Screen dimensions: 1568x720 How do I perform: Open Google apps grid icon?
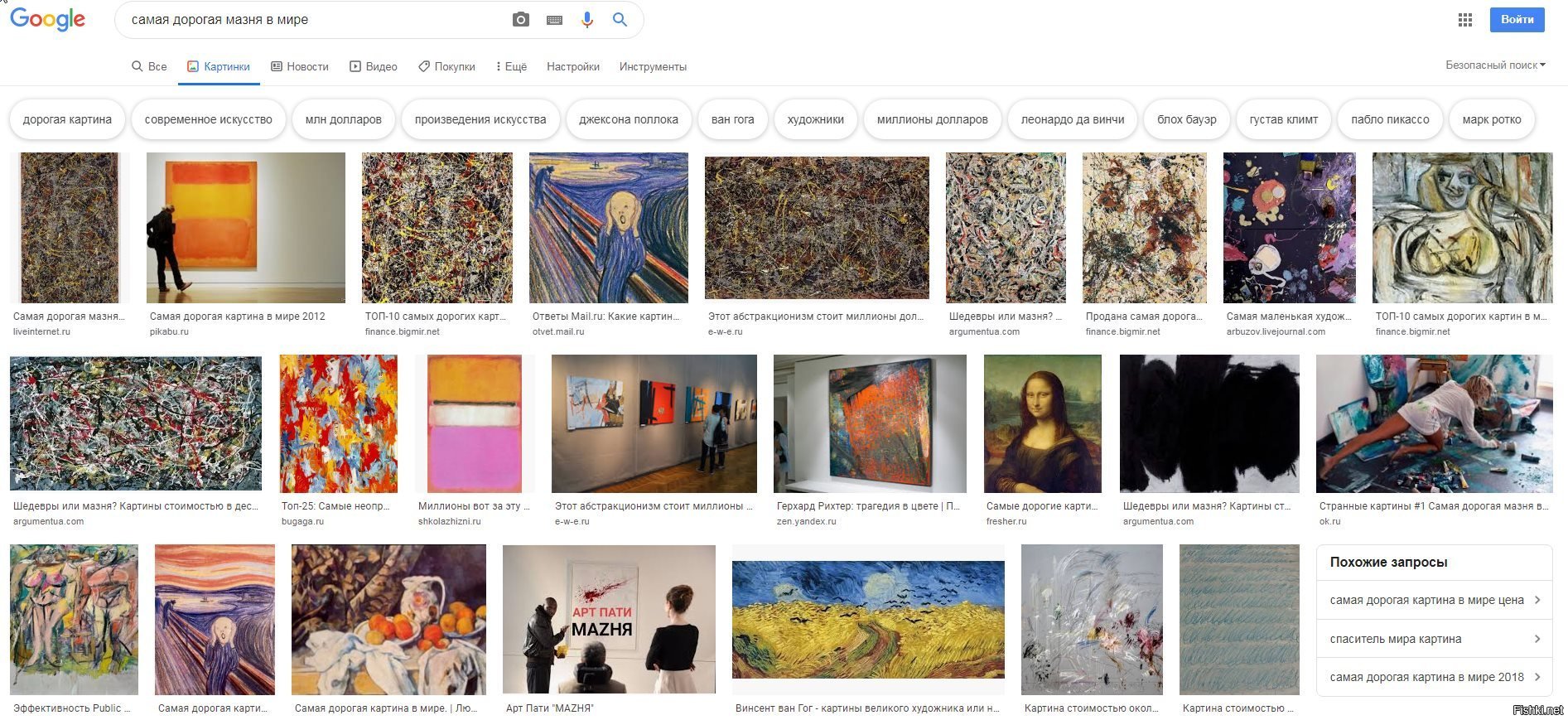click(1465, 20)
